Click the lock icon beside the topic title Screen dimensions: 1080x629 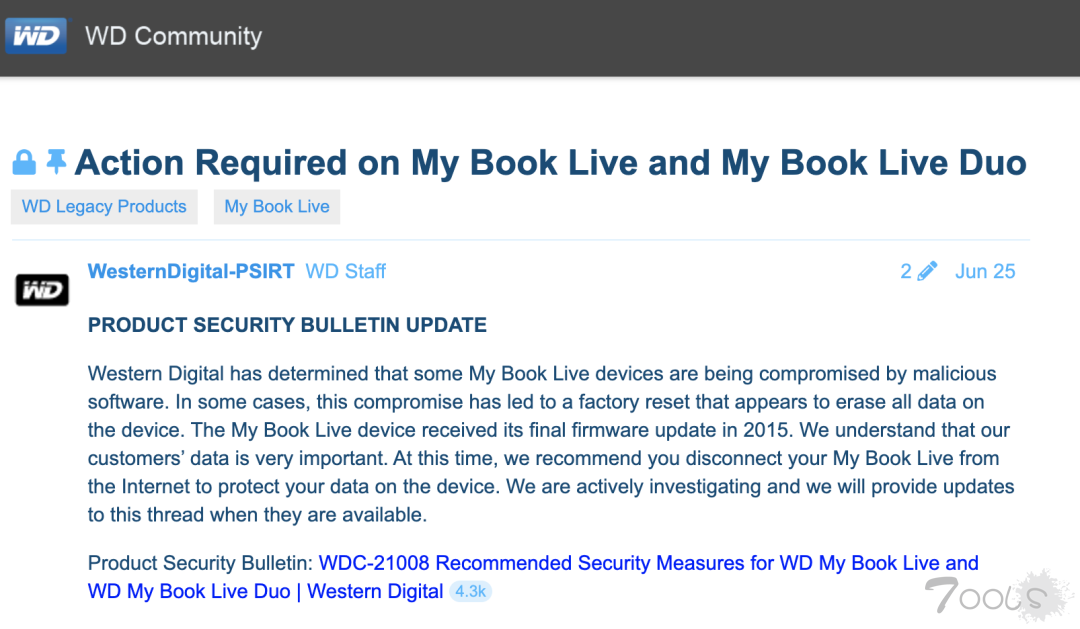24,162
